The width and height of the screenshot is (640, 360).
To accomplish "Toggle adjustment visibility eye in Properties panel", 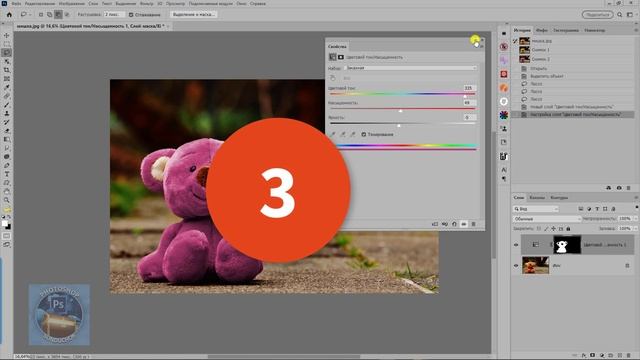I will coord(464,224).
